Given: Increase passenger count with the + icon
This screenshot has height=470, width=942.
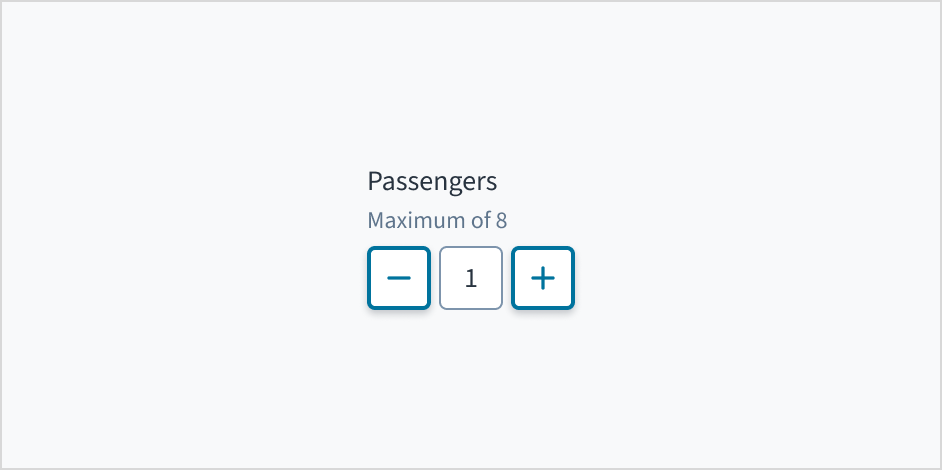Looking at the screenshot, I should pyautogui.click(x=543, y=278).
